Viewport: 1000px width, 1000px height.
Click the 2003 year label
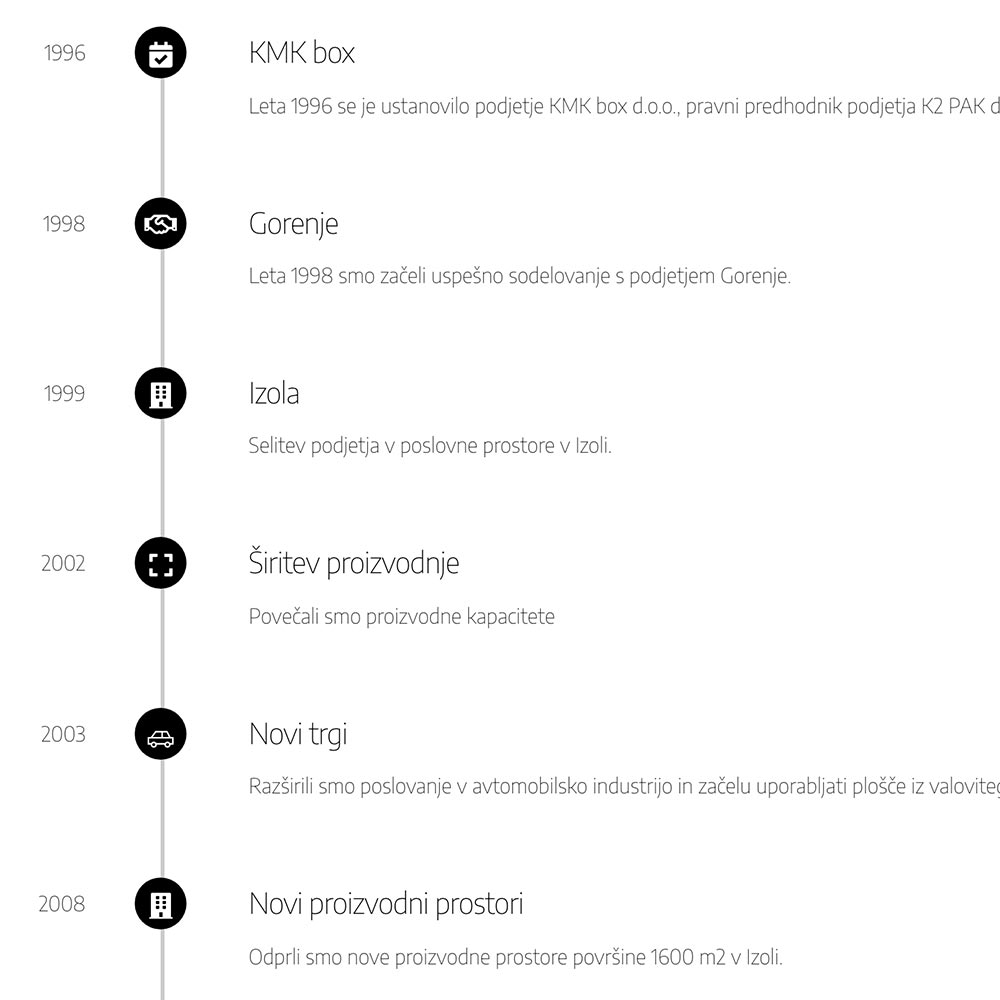[63, 735]
